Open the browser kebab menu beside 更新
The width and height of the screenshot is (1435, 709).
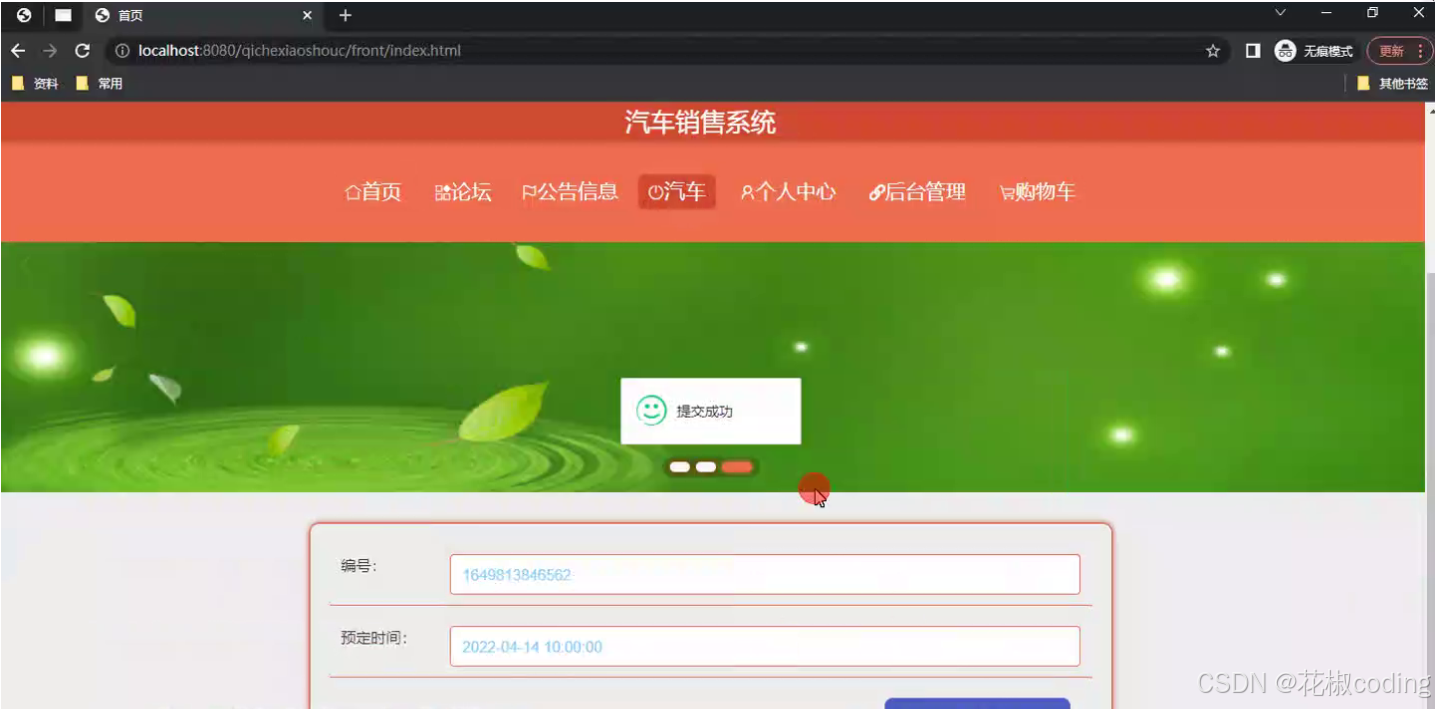click(x=1423, y=50)
